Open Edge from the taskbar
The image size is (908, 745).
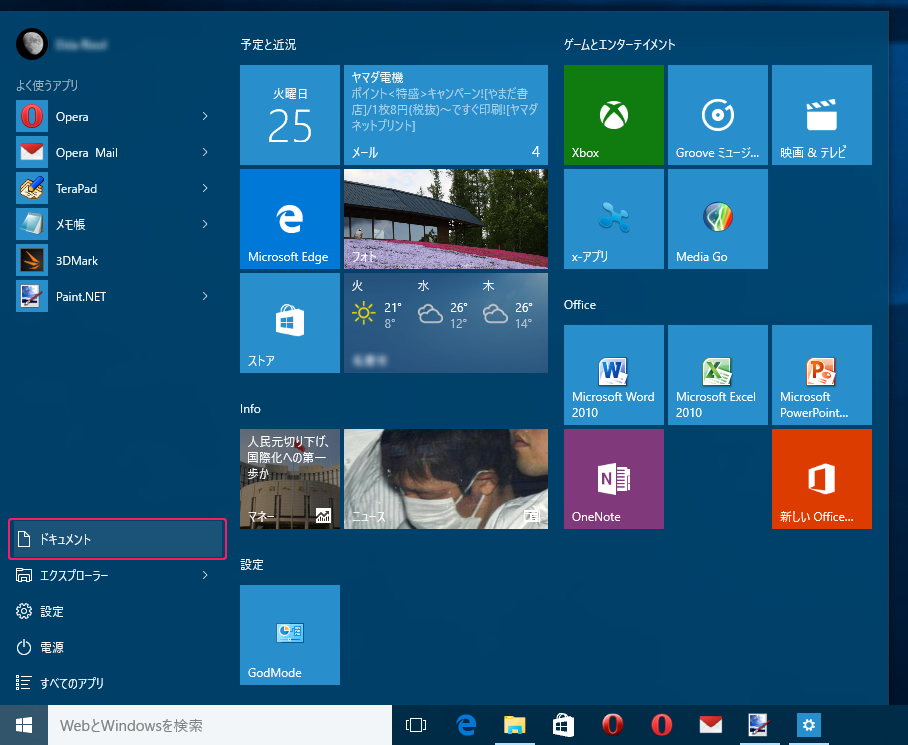466,725
